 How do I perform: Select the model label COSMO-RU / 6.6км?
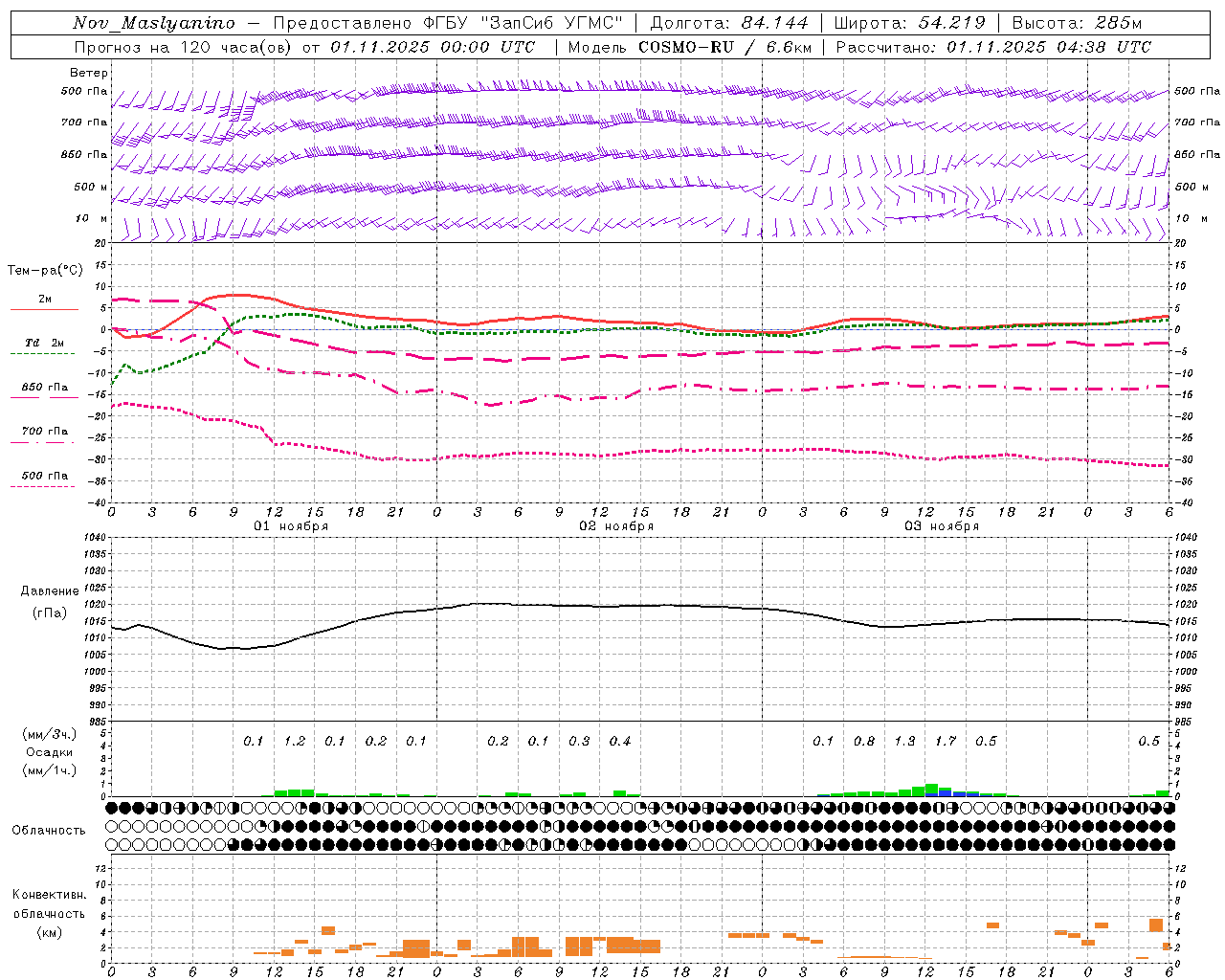(725, 47)
